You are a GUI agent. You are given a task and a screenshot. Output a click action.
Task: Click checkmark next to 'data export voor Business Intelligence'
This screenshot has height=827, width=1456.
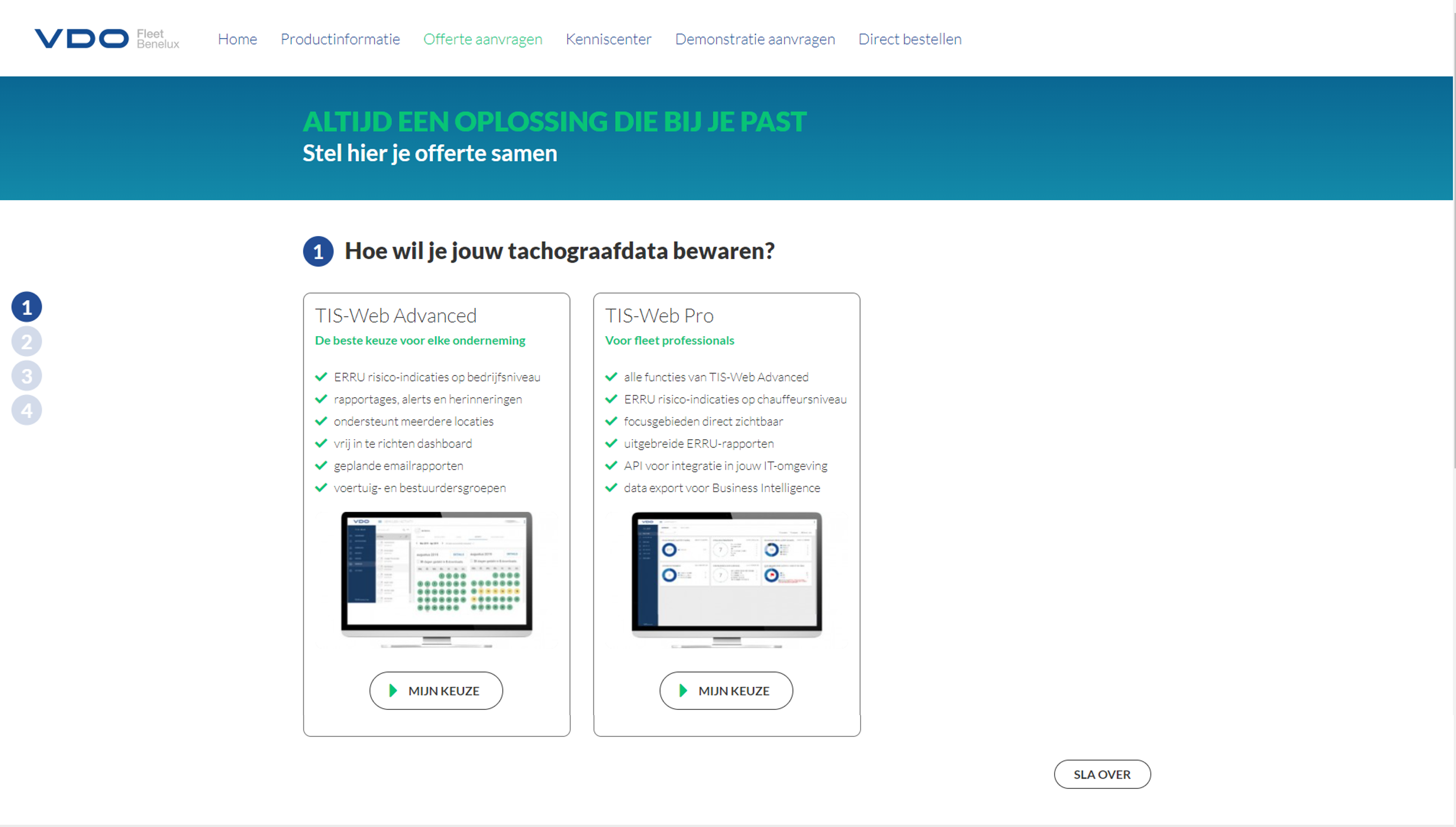pos(611,488)
